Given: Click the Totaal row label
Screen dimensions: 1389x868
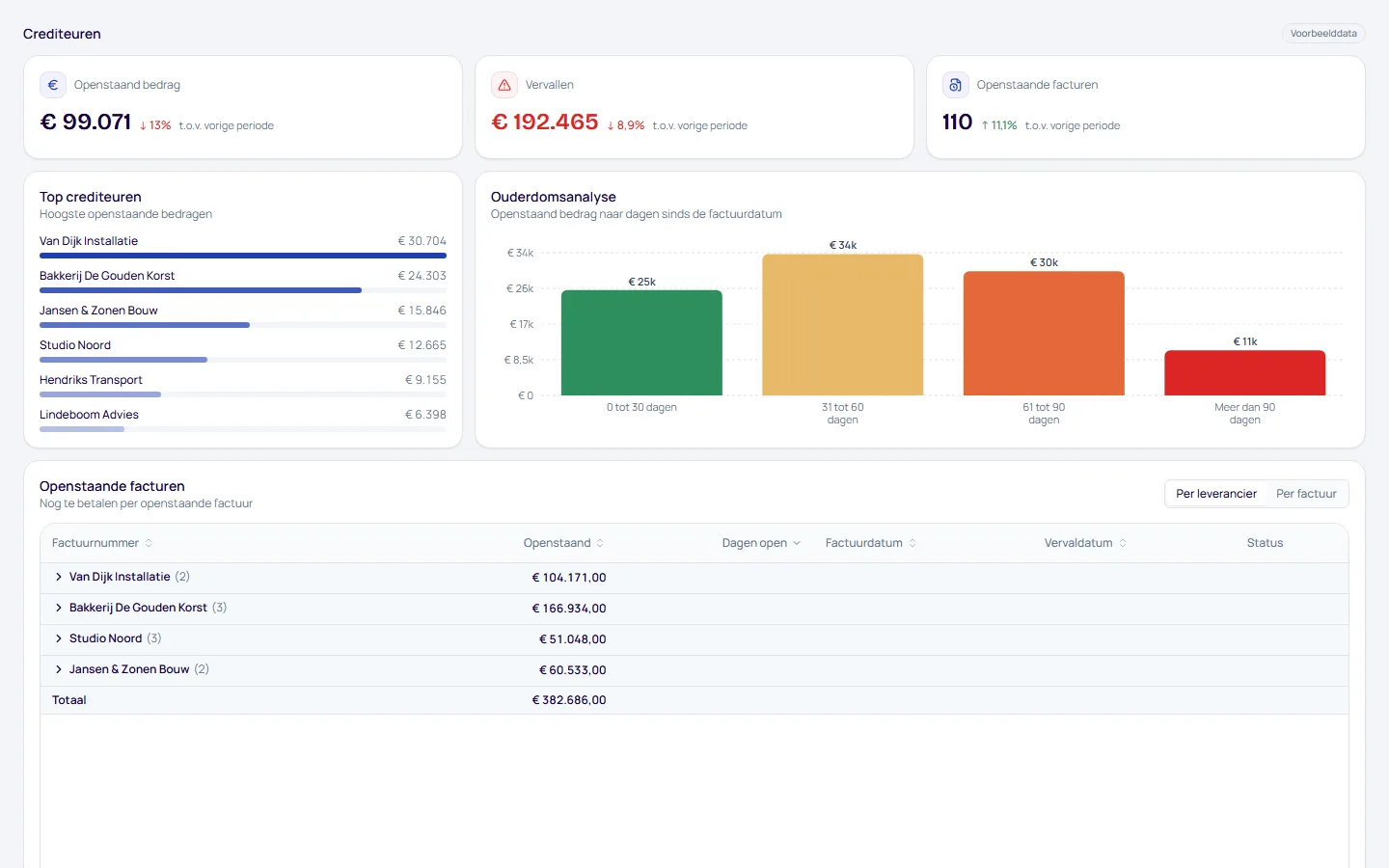Looking at the screenshot, I should [x=69, y=700].
